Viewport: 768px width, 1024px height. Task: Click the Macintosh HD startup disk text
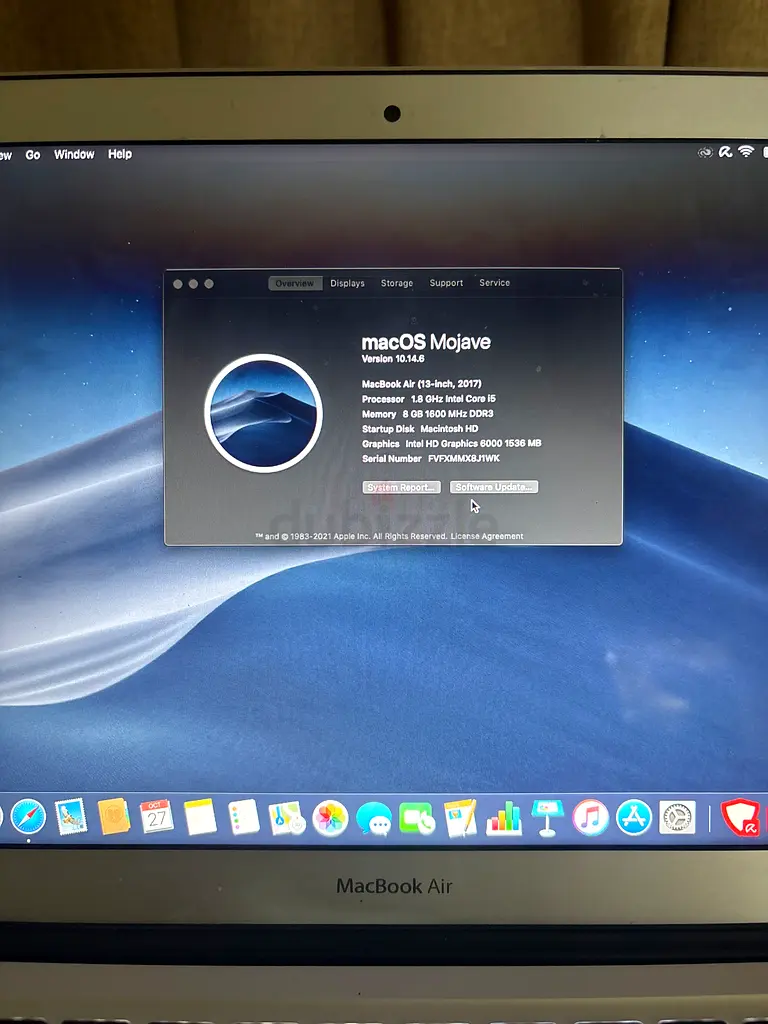[449, 429]
